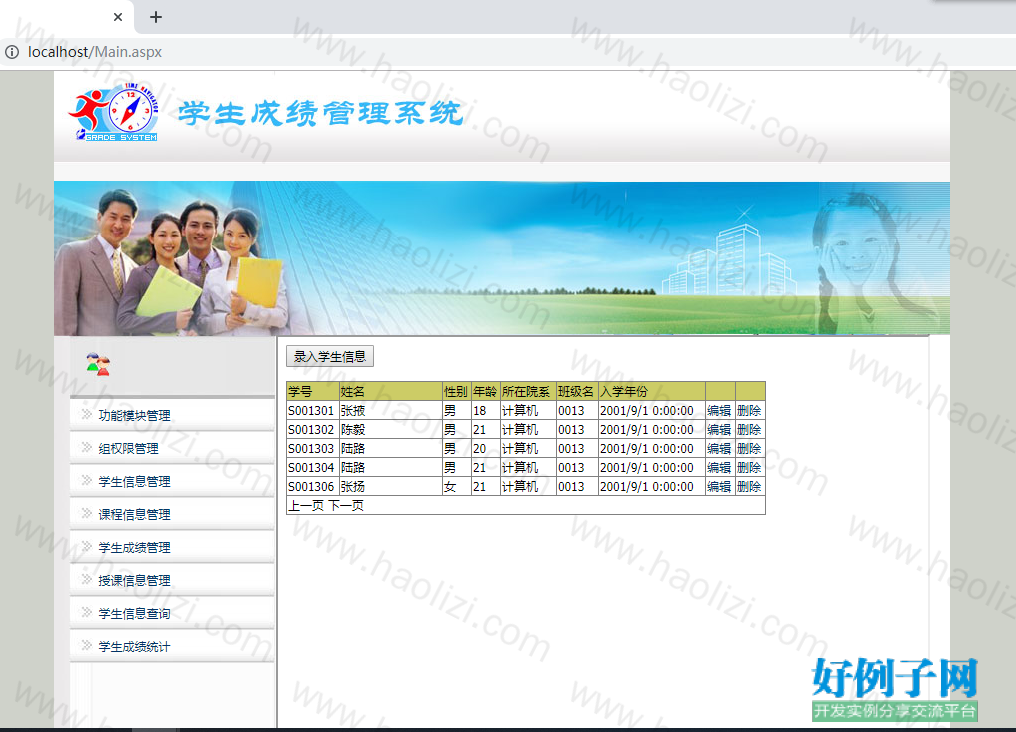Select student ID cell S001306
This screenshot has width=1016, height=732.
(x=311, y=486)
